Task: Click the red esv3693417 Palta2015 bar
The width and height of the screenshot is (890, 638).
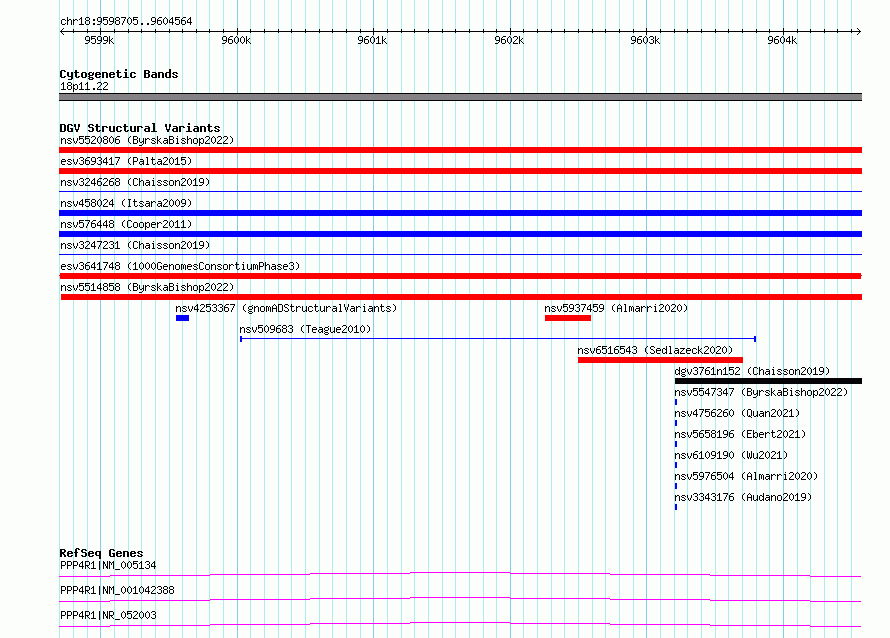Action: click(460, 171)
